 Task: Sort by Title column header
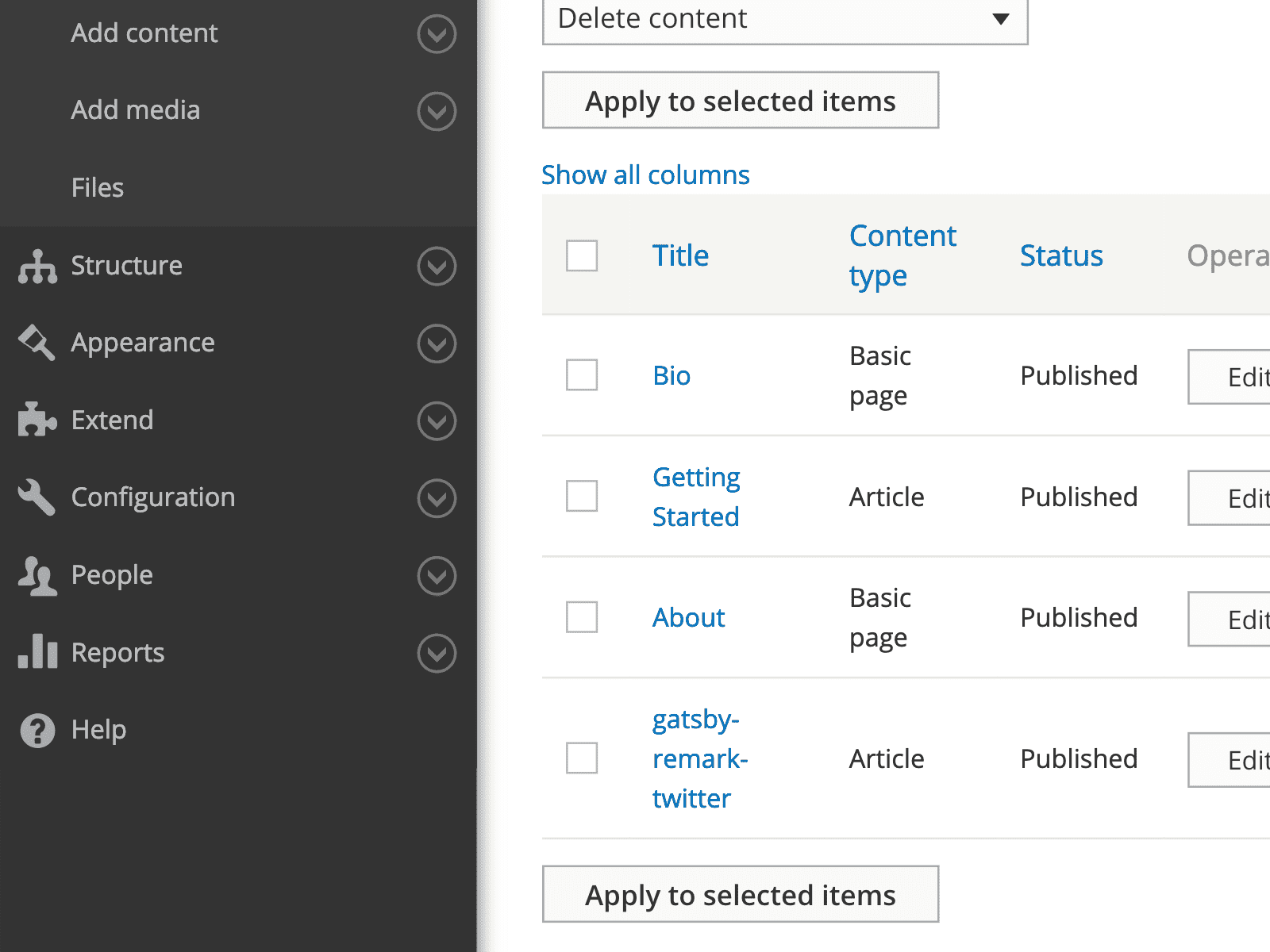coord(680,255)
